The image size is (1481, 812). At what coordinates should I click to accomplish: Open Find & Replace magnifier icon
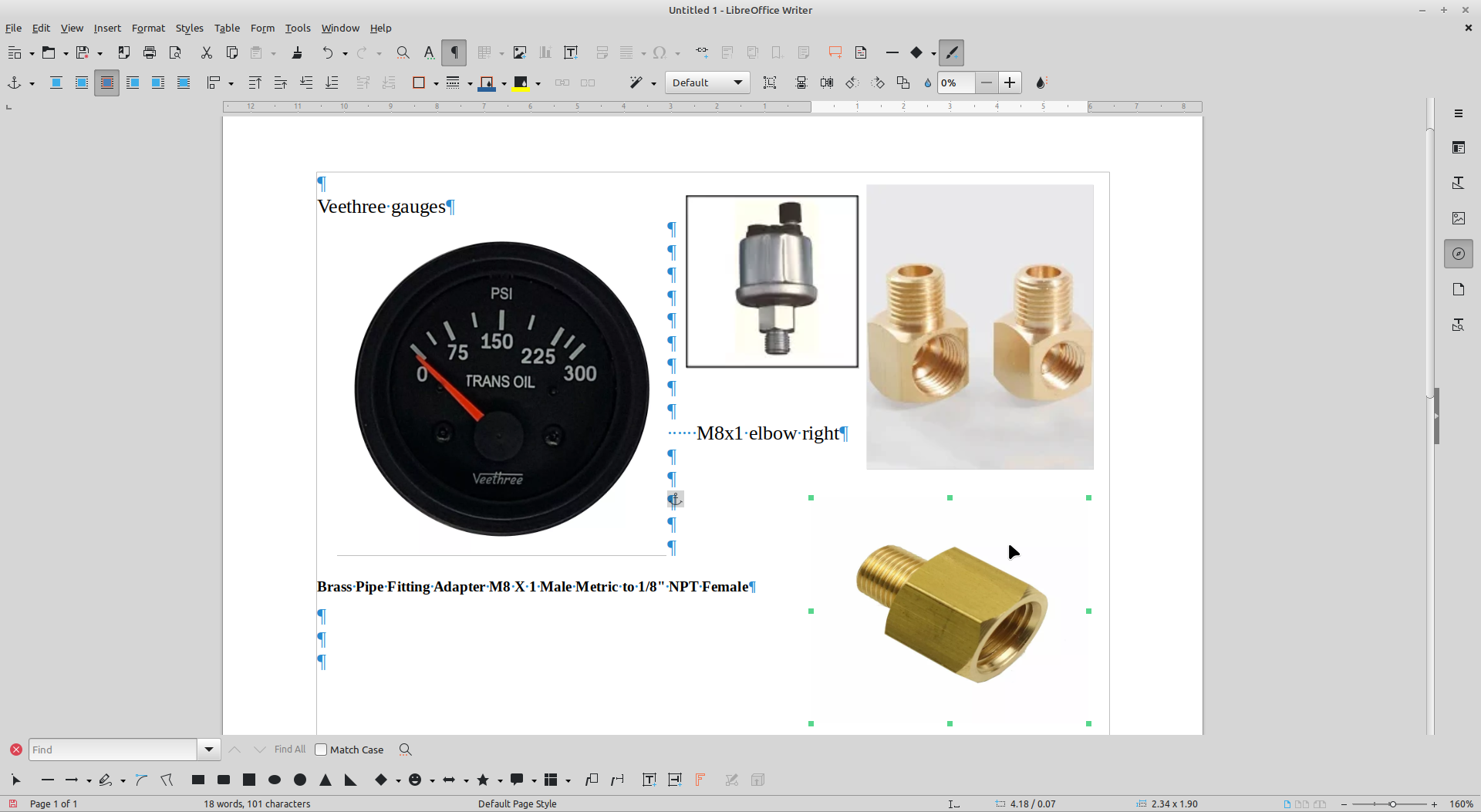tap(403, 52)
